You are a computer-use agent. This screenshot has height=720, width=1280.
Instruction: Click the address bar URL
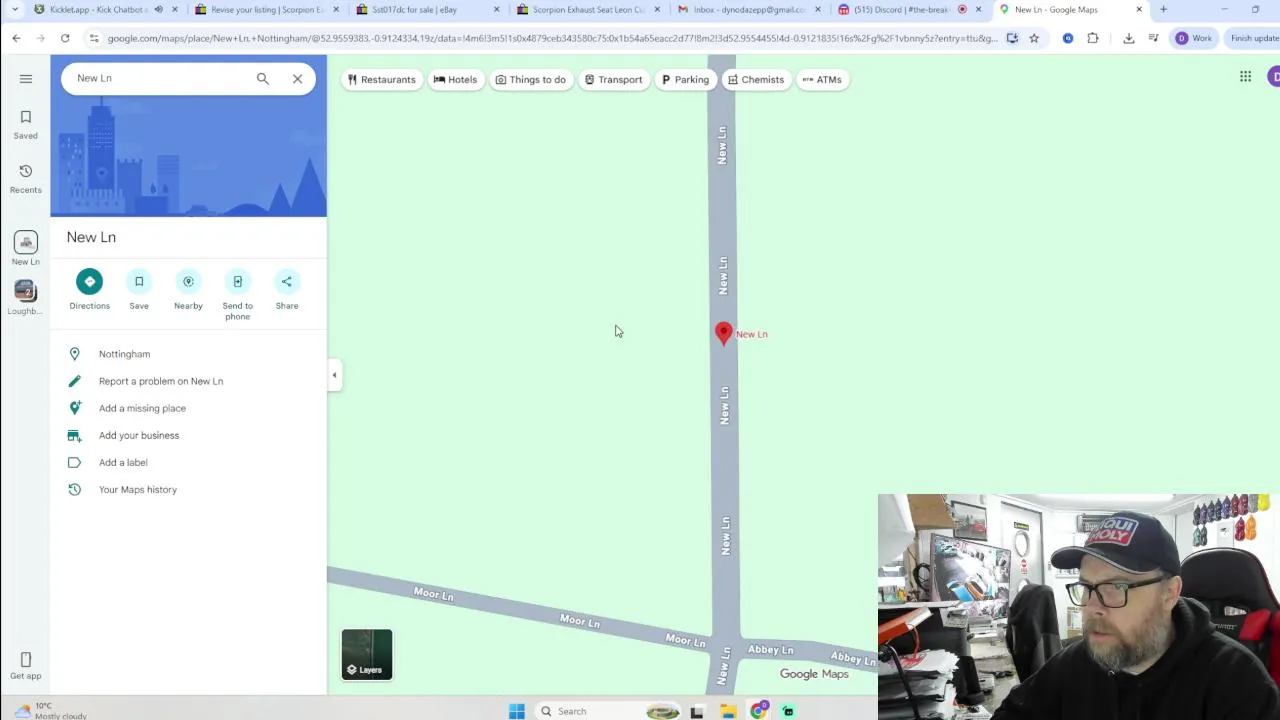[x=550, y=38]
